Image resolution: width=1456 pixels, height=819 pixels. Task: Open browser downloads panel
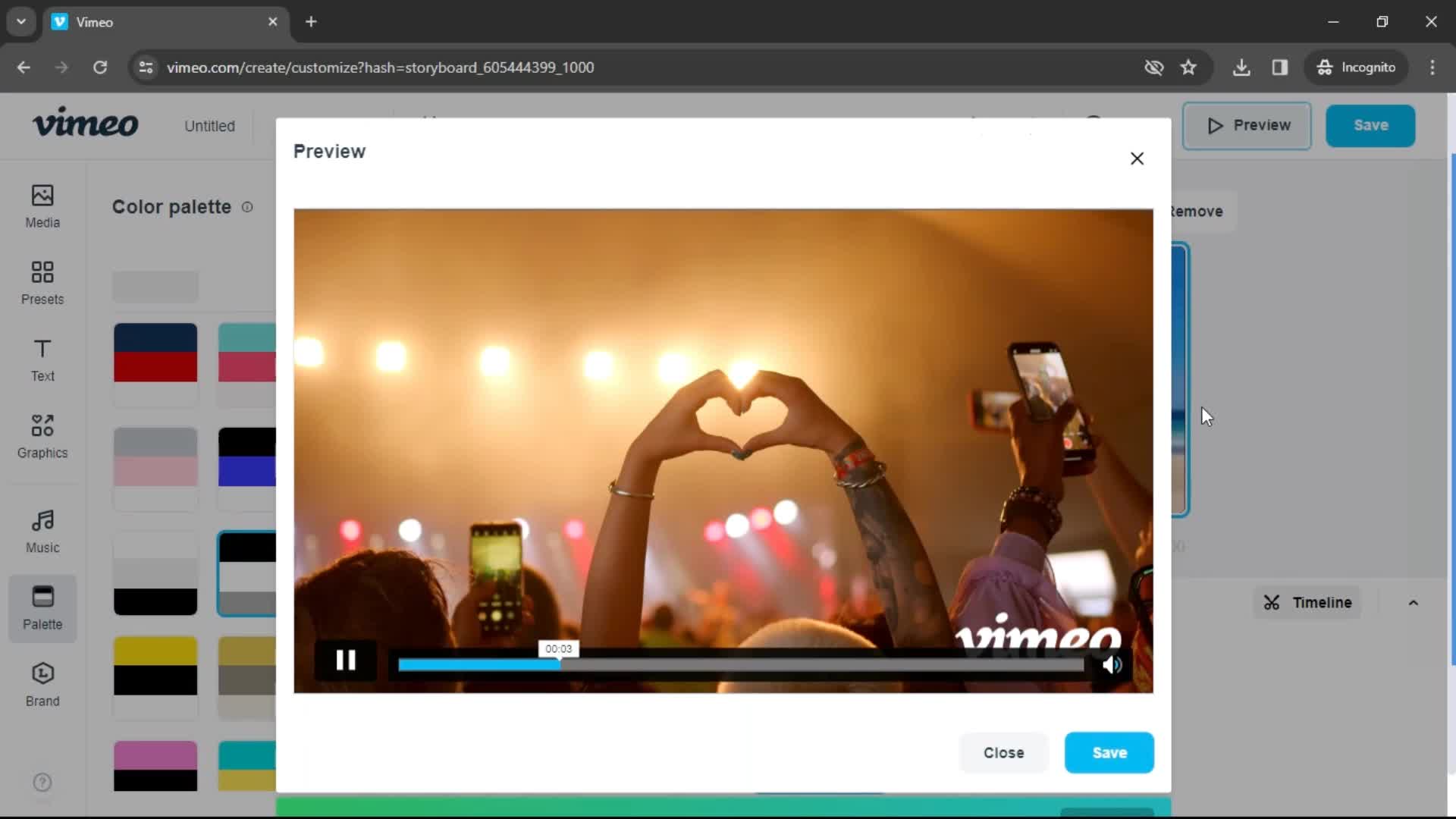pos(1242,68)
